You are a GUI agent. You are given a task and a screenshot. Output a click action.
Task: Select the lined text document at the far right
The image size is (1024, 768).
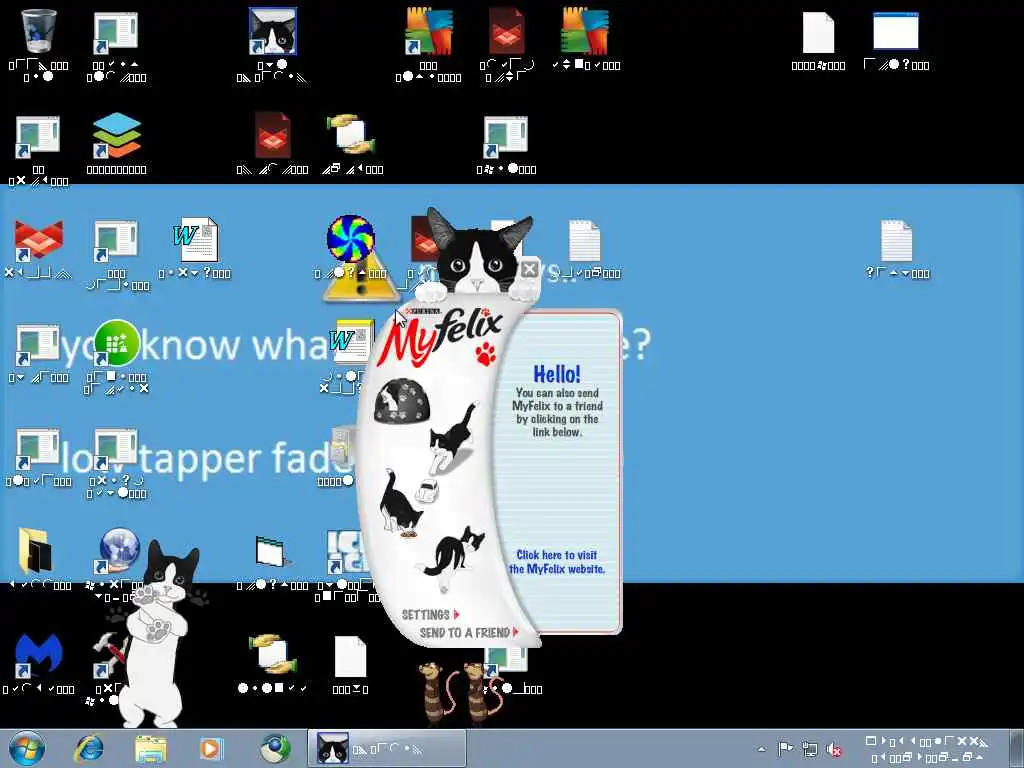pyautogui.click(x=896, y=240)
